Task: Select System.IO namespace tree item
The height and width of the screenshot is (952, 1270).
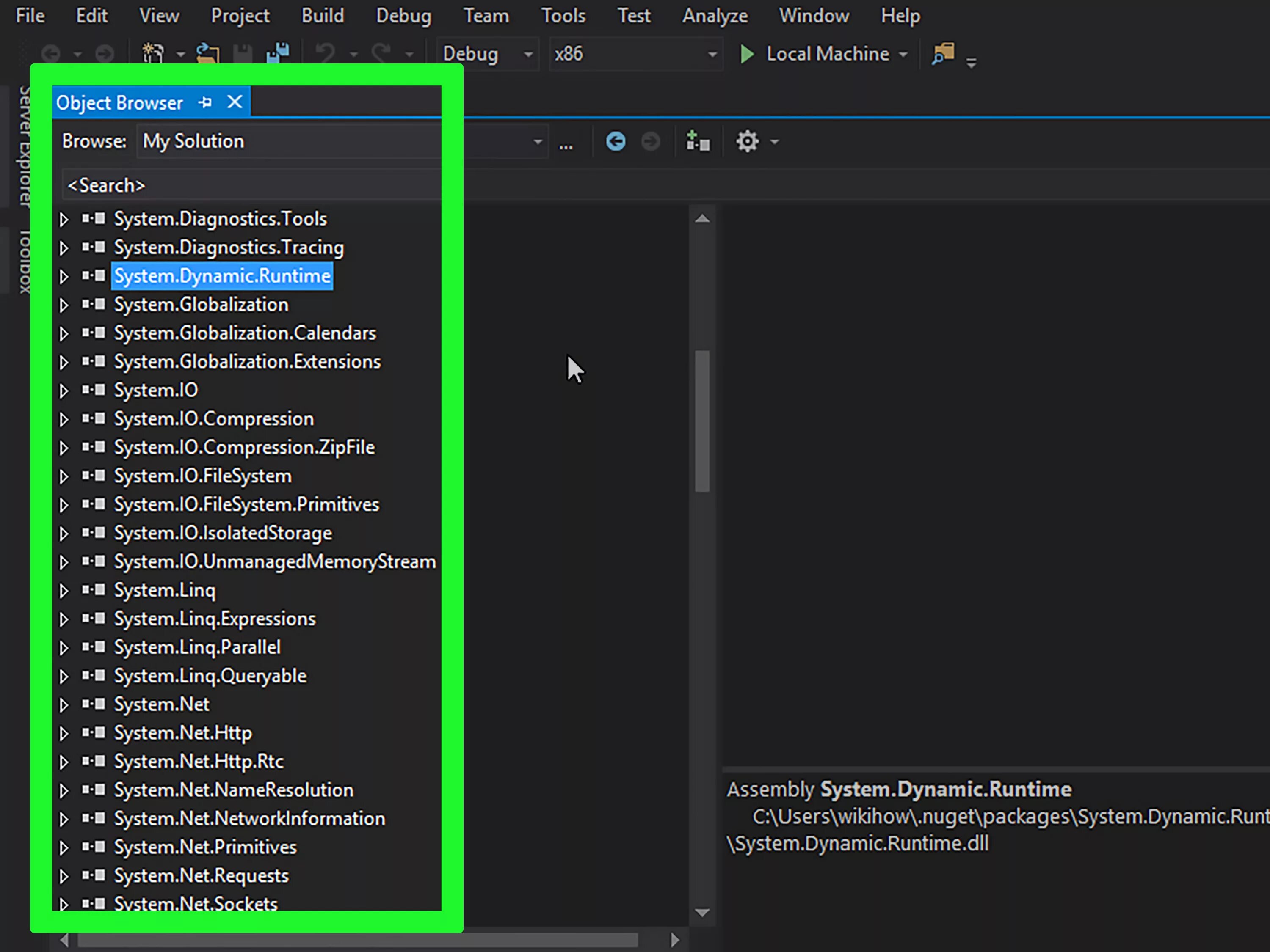Action: (x=155, y=390)
